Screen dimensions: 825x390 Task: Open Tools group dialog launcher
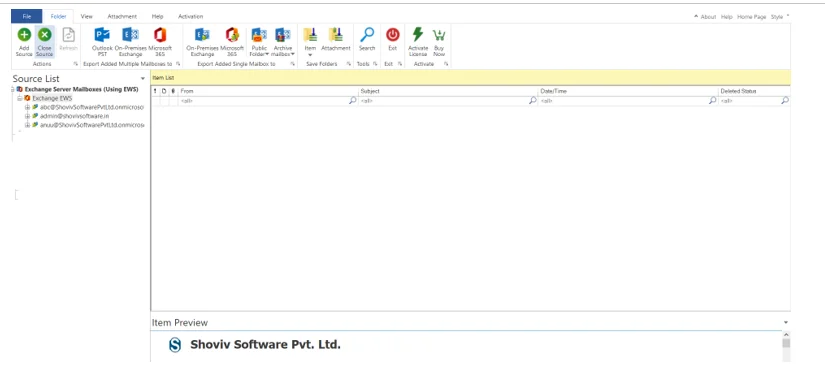click(x=375, y=64)
